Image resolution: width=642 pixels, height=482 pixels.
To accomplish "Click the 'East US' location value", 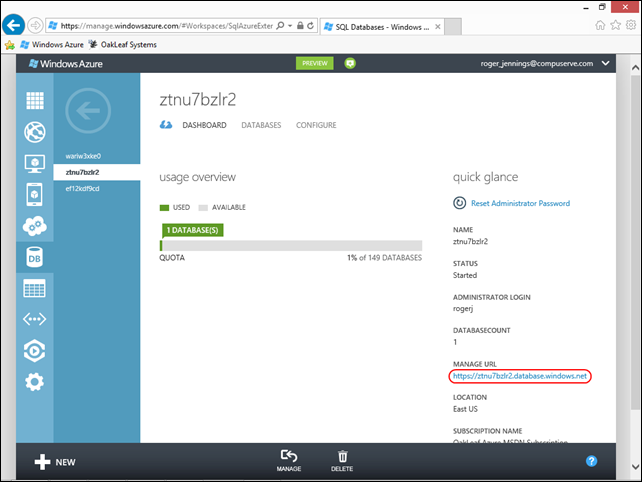I will [465, 409].
